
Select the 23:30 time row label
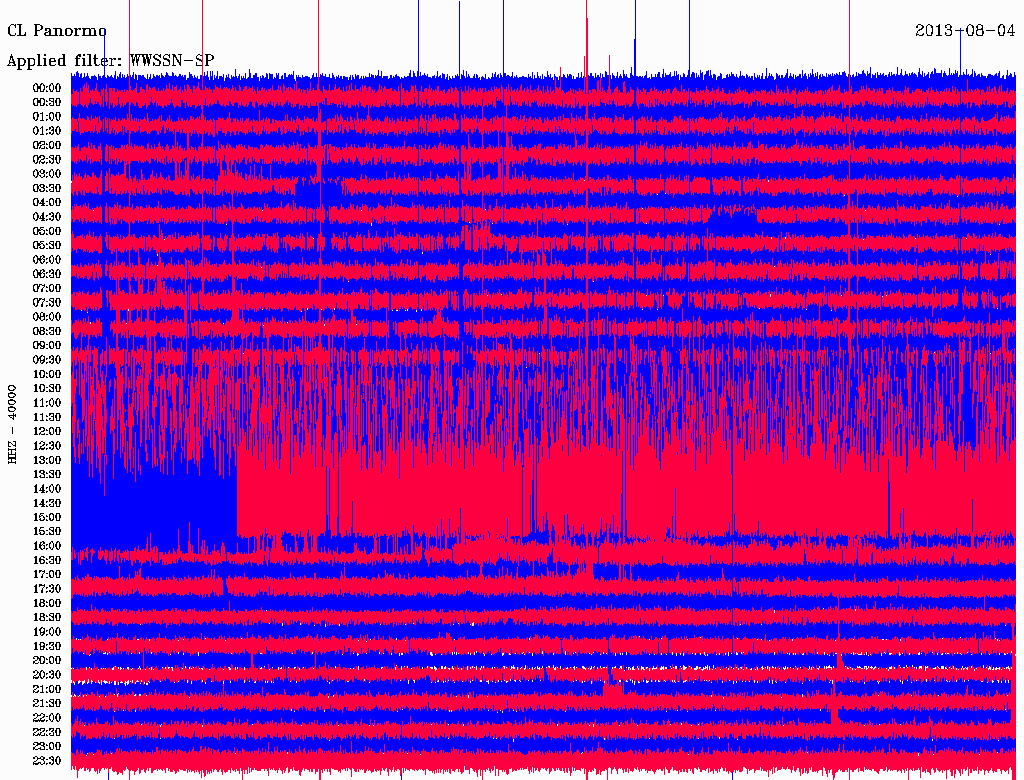pyautogui.click(x=47, y=761)
